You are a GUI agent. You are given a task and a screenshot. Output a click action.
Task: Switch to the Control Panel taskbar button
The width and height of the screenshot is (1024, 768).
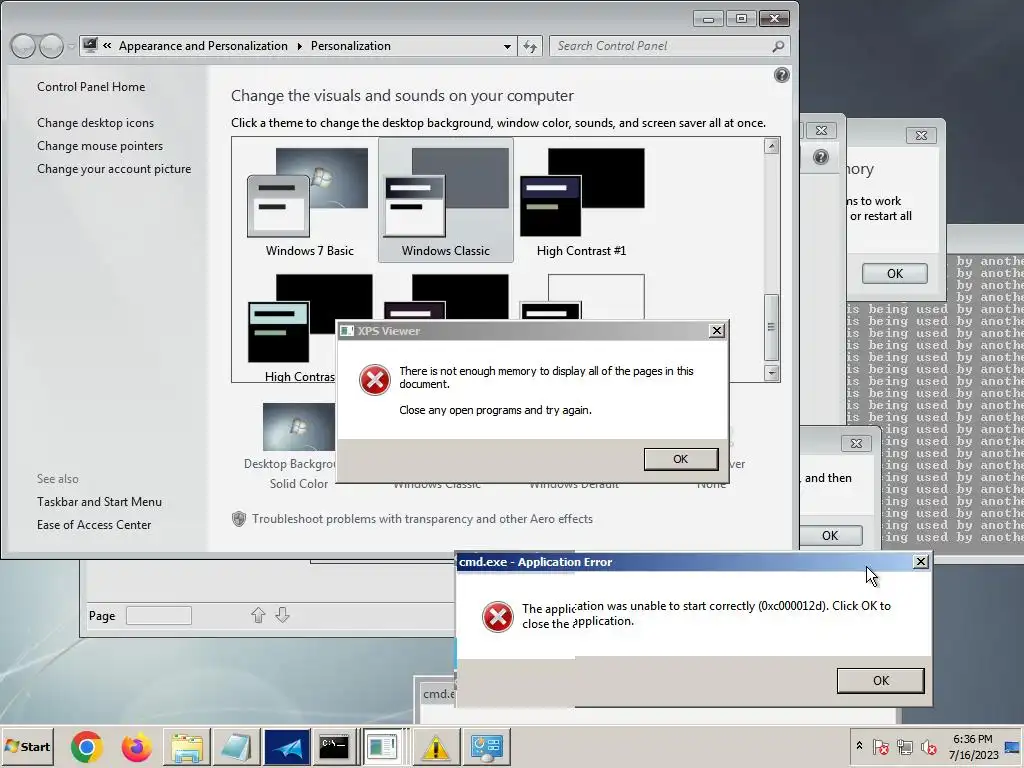point(487,747)
